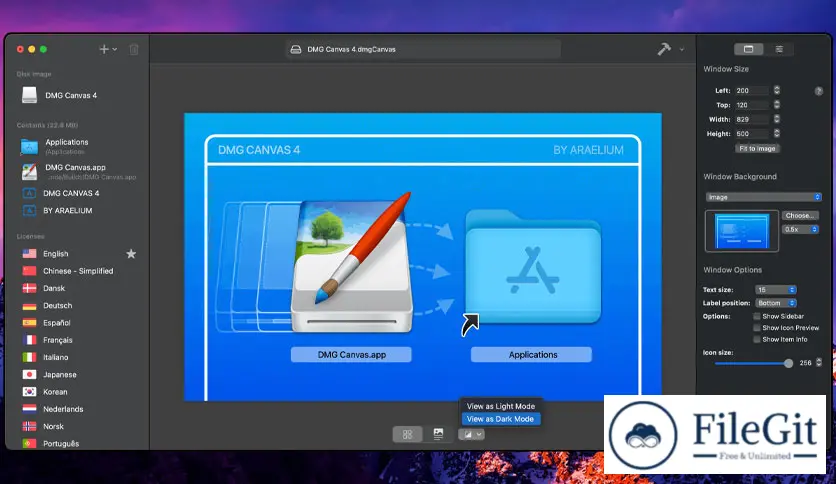
Task: Click the background image thumbnail preview
Action: (742, 231)
